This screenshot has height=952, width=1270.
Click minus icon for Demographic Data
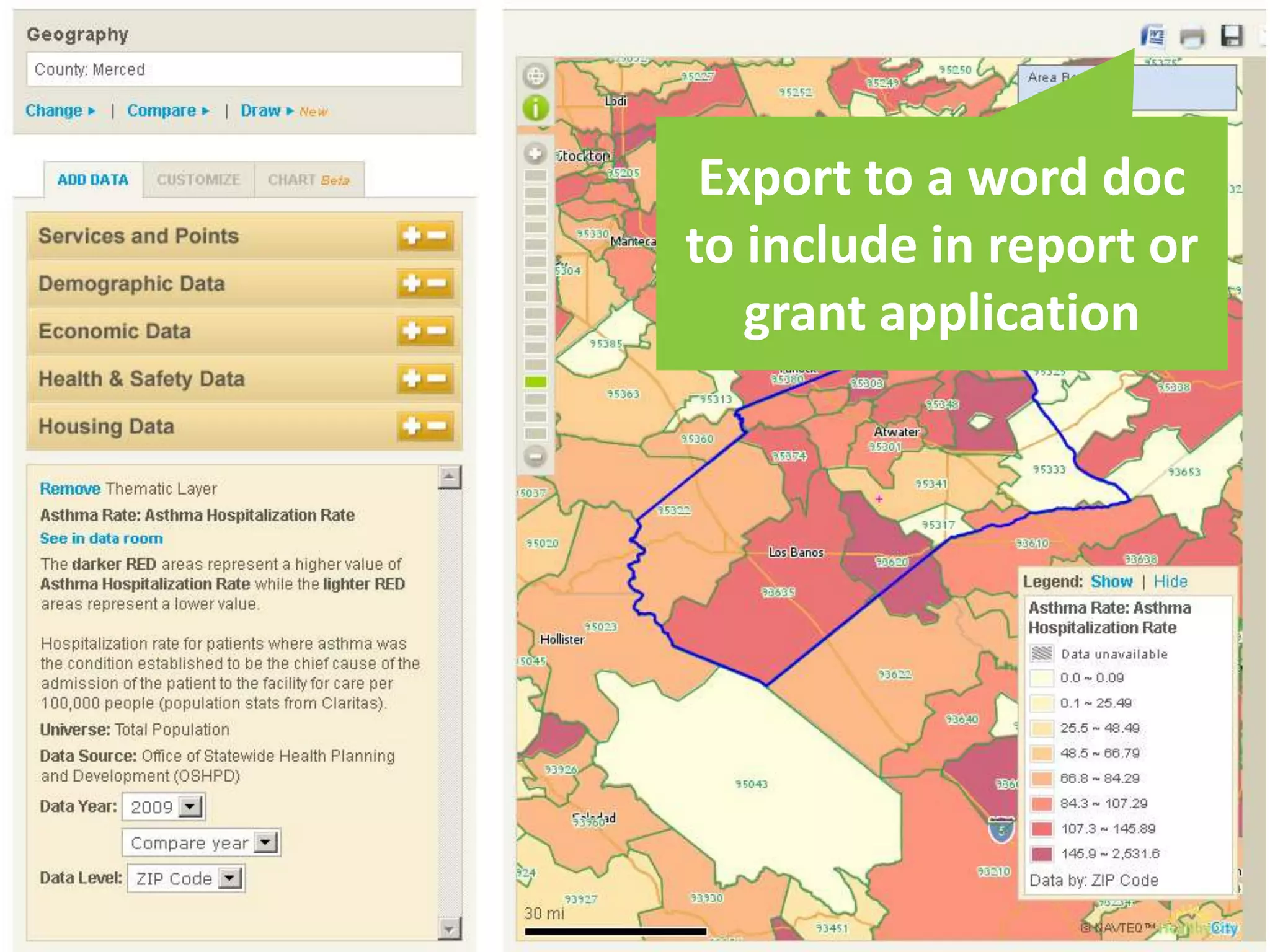point(438,283)
